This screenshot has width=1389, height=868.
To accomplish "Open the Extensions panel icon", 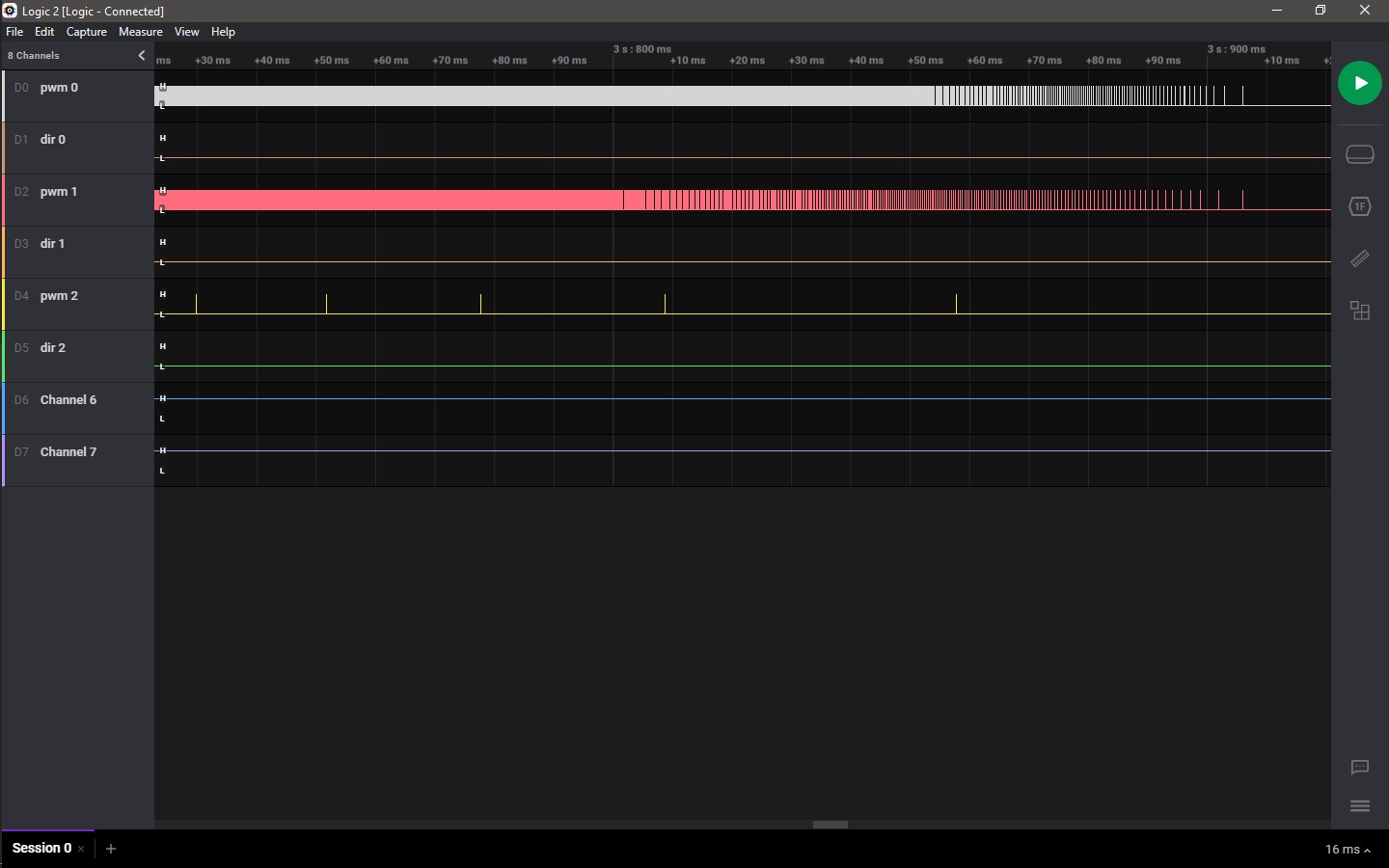I will 1359,311.
